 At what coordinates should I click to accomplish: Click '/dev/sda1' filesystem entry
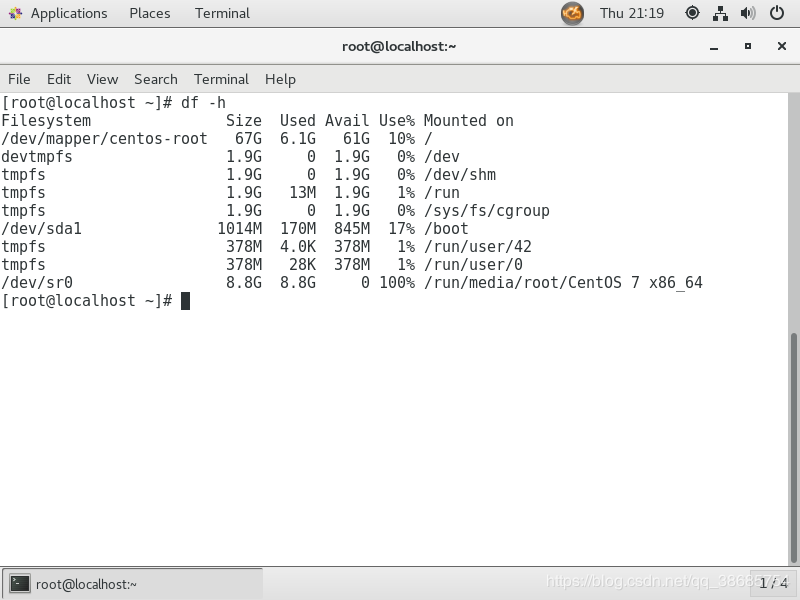pyautogui.click(x=41, y=229)
